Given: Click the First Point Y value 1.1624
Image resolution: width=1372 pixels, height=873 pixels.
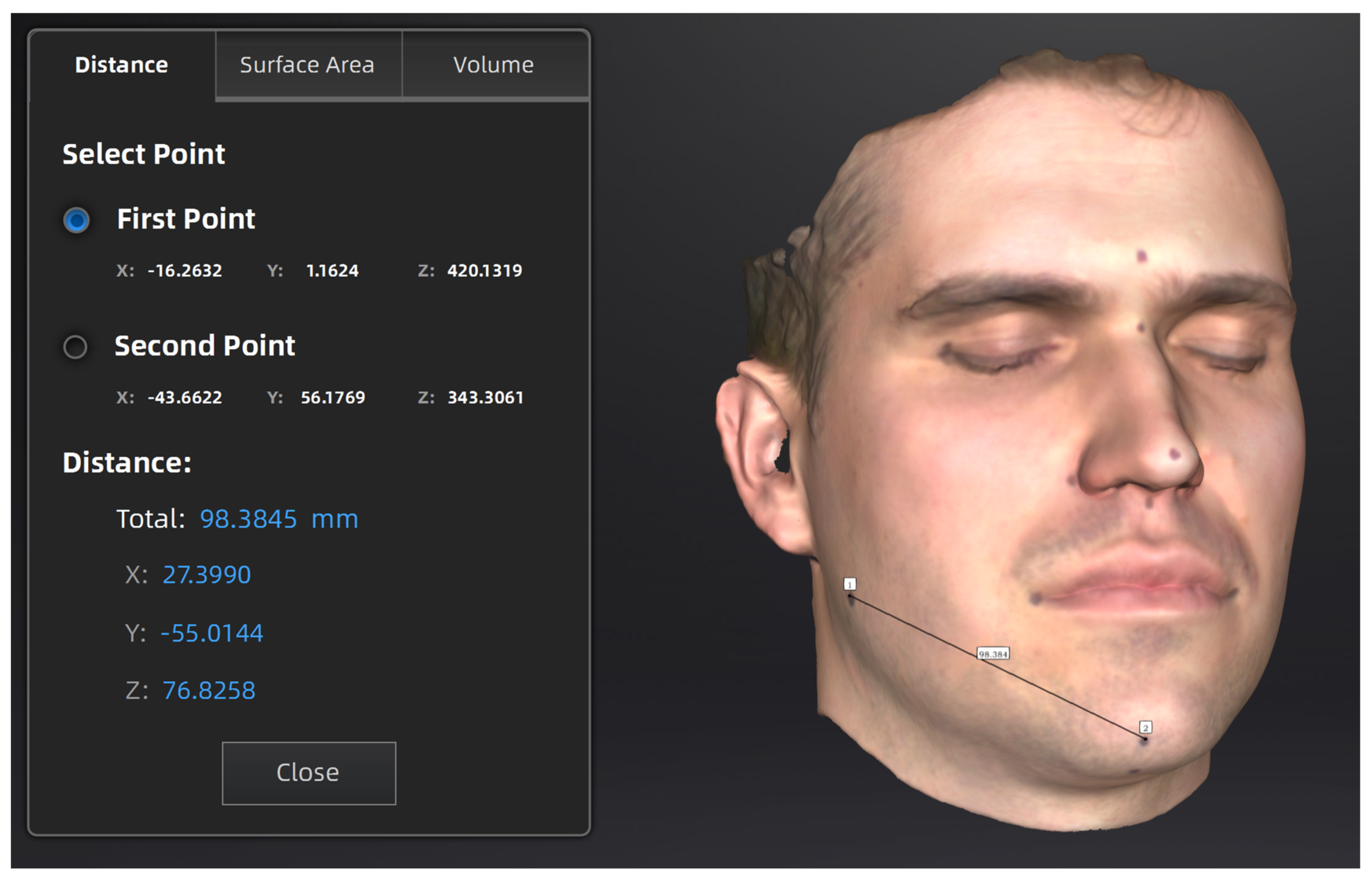Looking at the screenshot, I should pyautogui.click(x=332, y=270).
